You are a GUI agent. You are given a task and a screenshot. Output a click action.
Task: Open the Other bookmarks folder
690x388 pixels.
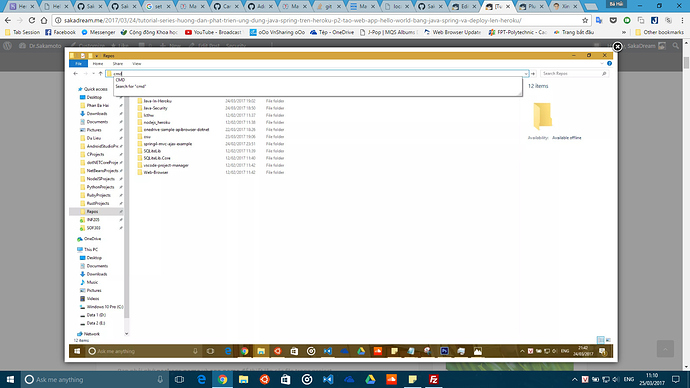tap(659, 32)
